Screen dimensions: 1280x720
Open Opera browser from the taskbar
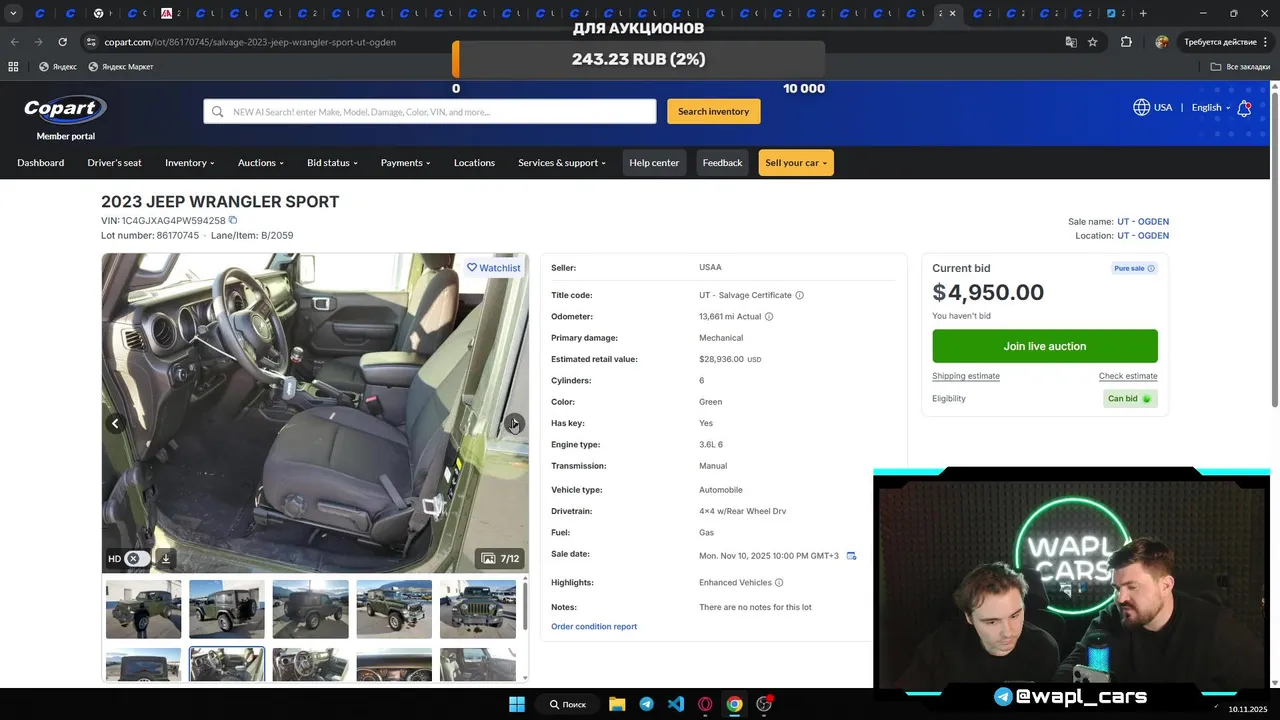coord(705,704)
